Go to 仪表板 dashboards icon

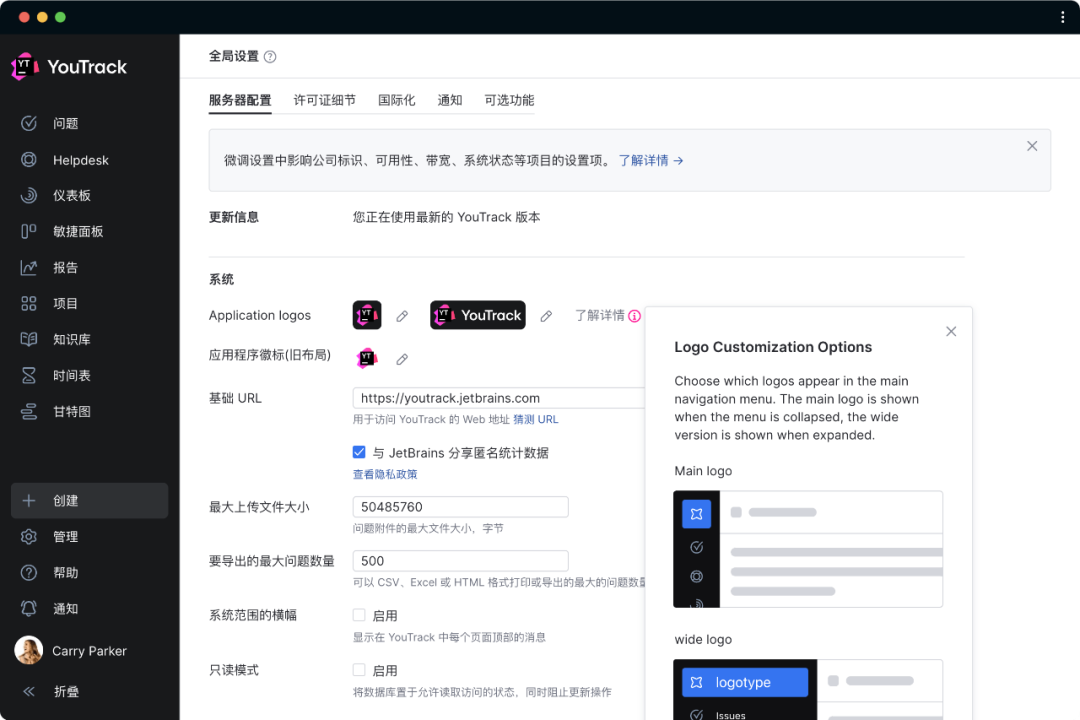(29, 196)
